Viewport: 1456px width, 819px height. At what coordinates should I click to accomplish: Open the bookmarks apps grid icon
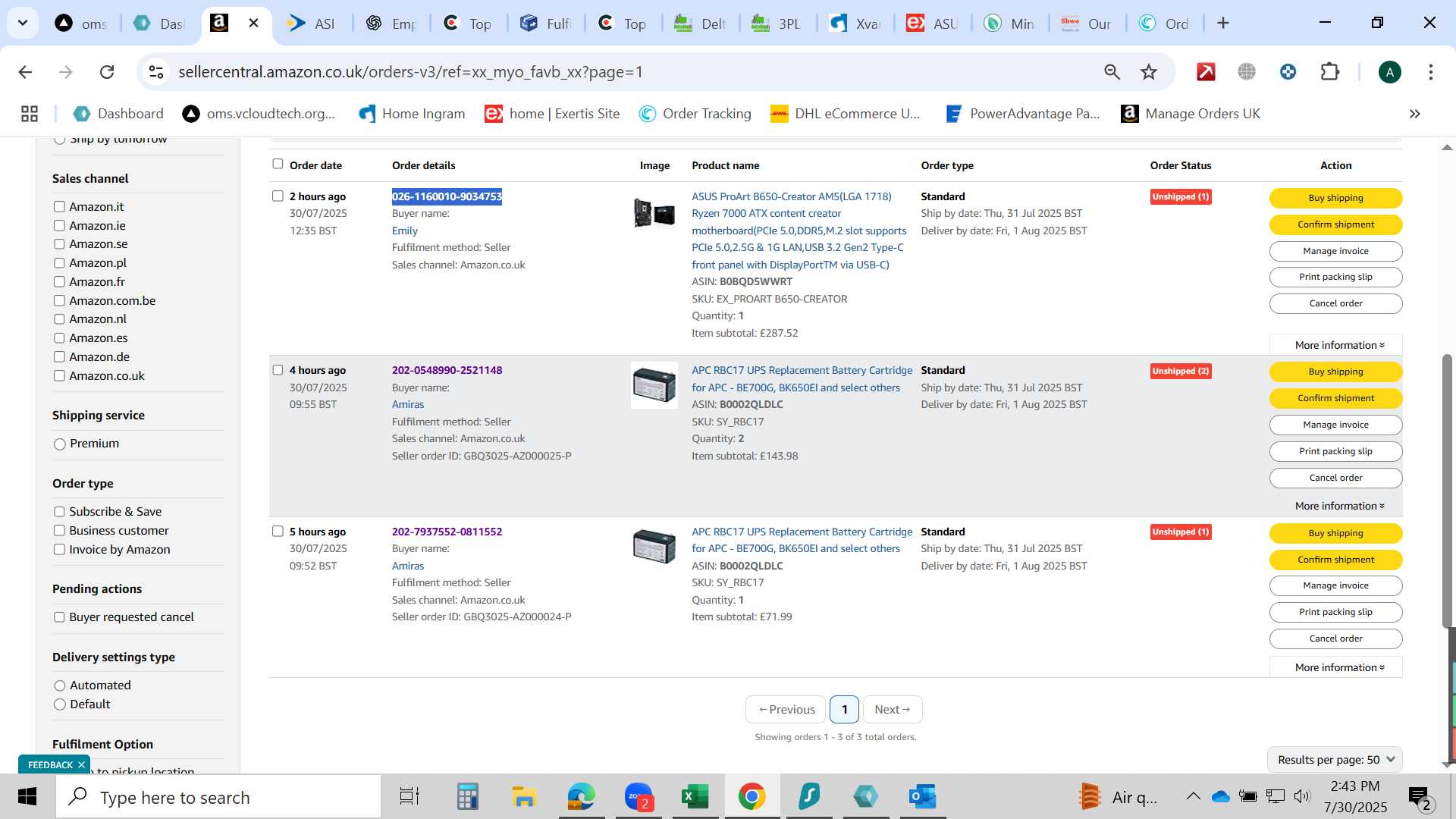30,114
